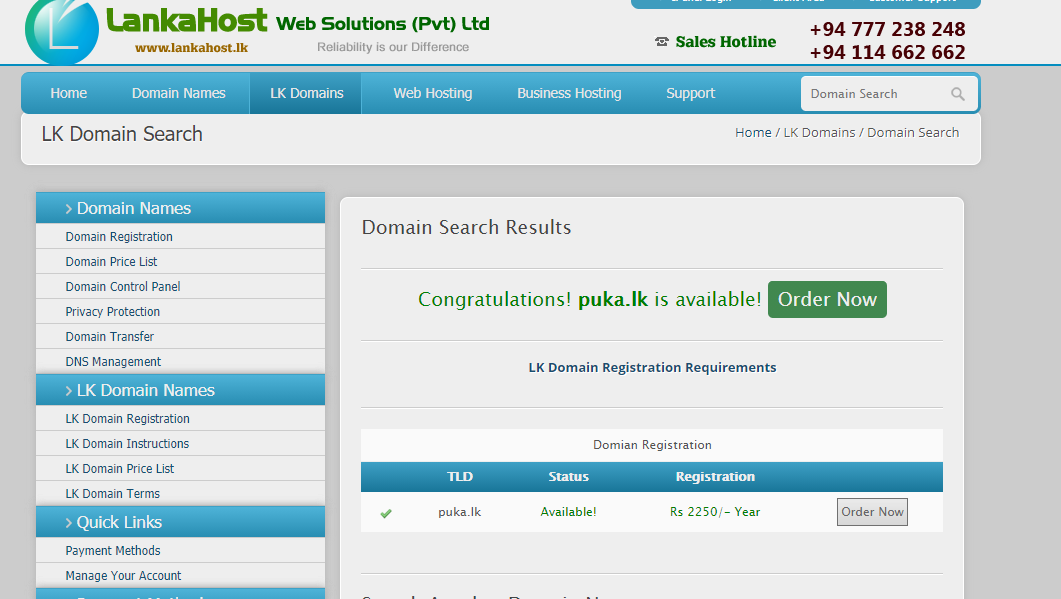The width and height of the screenshot is (1061, 599).
Task: Open the Web Hosting menu
Action: pos(433,93)
